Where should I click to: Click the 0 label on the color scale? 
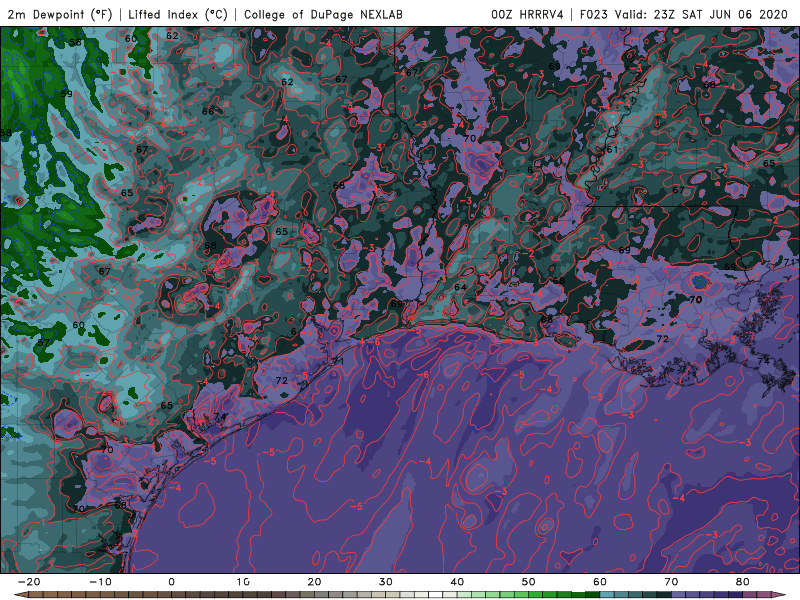click(x=171, y=582)
